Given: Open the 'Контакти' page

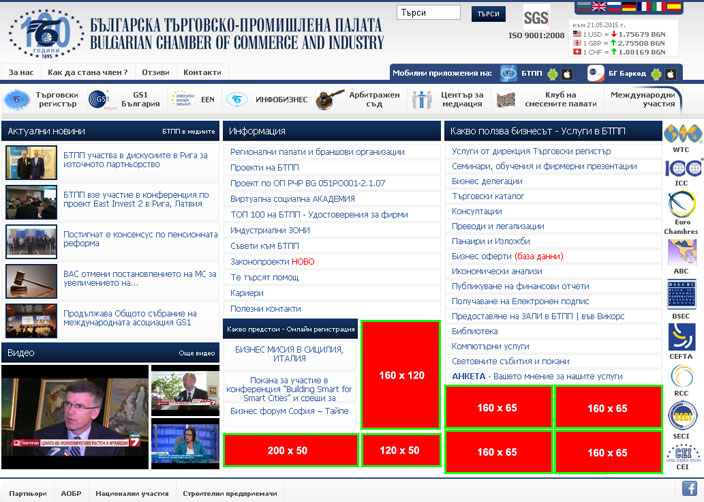Looking at the screenshot, I should tap(202, 72).
